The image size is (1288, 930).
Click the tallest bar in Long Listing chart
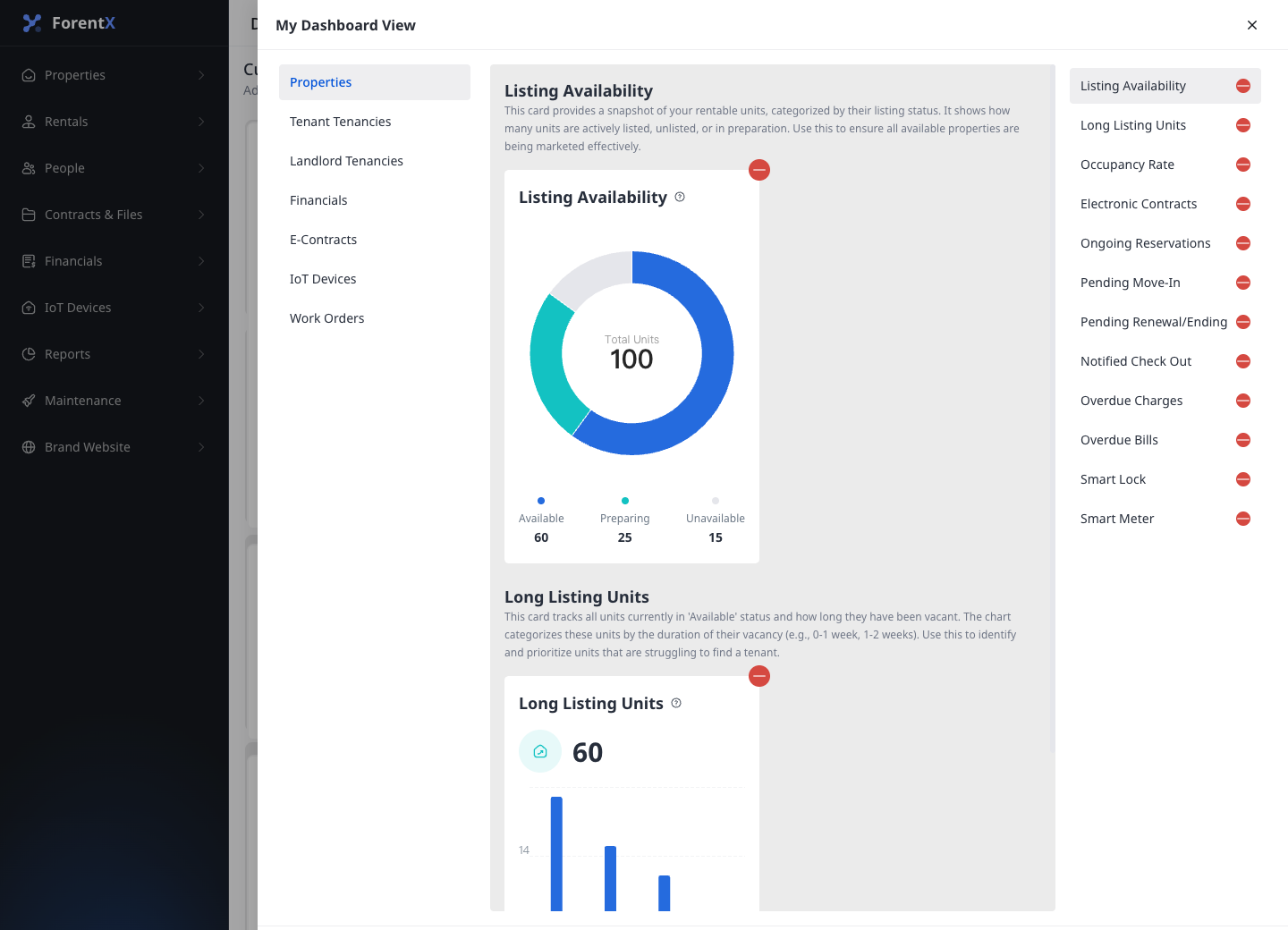click(556, 854)
